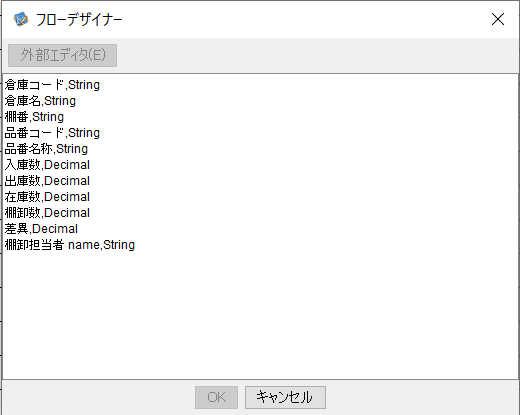The image size is (520, 415).
Task: Click the 棚卸担当者 name,String line
Action: [x=70, y=245]
